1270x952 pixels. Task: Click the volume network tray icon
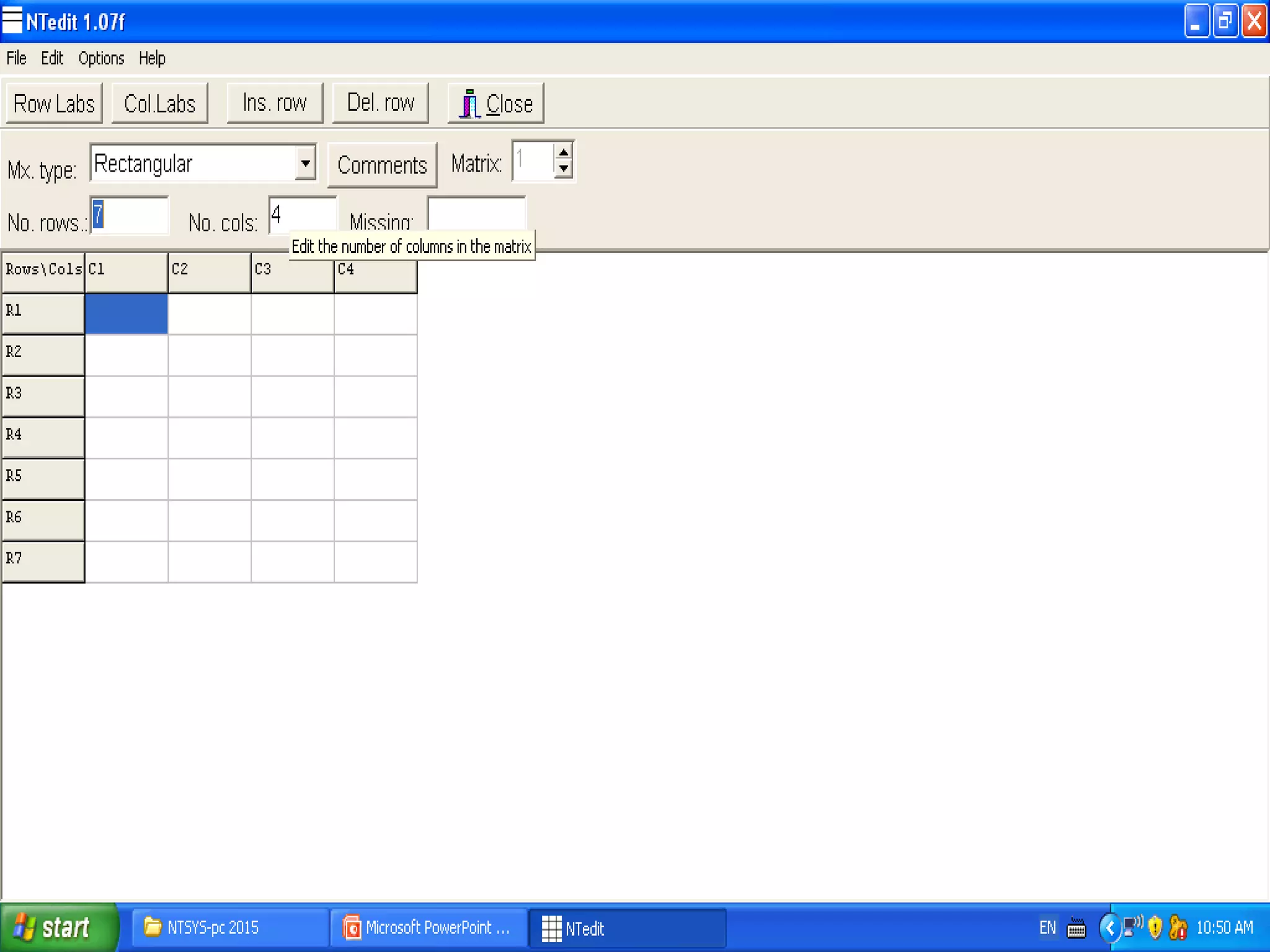point(1133,927)
